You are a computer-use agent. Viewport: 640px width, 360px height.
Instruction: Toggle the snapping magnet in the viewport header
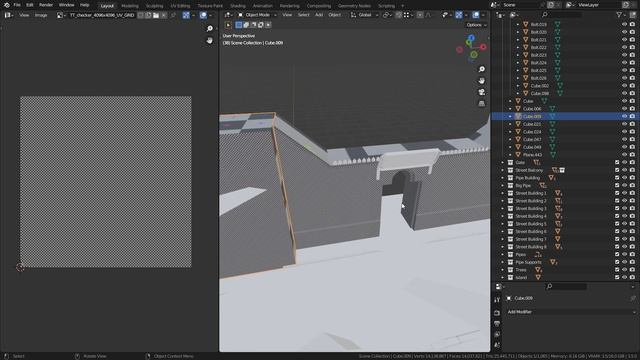[x=399, y=15]
